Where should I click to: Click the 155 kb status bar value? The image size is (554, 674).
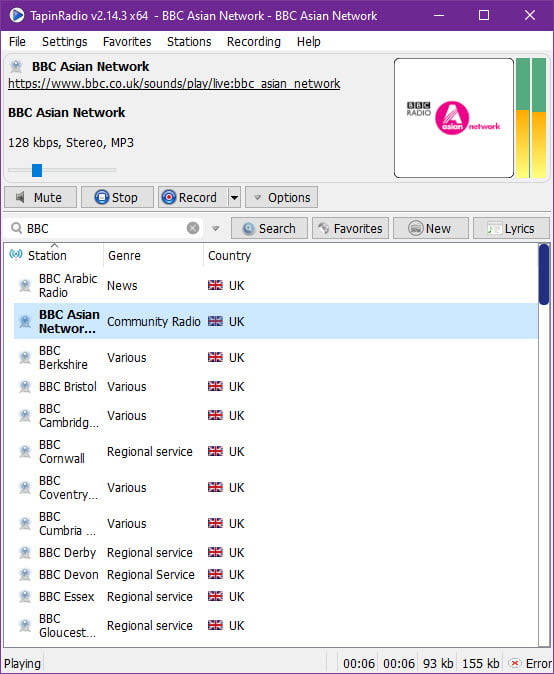coord(481,663)
